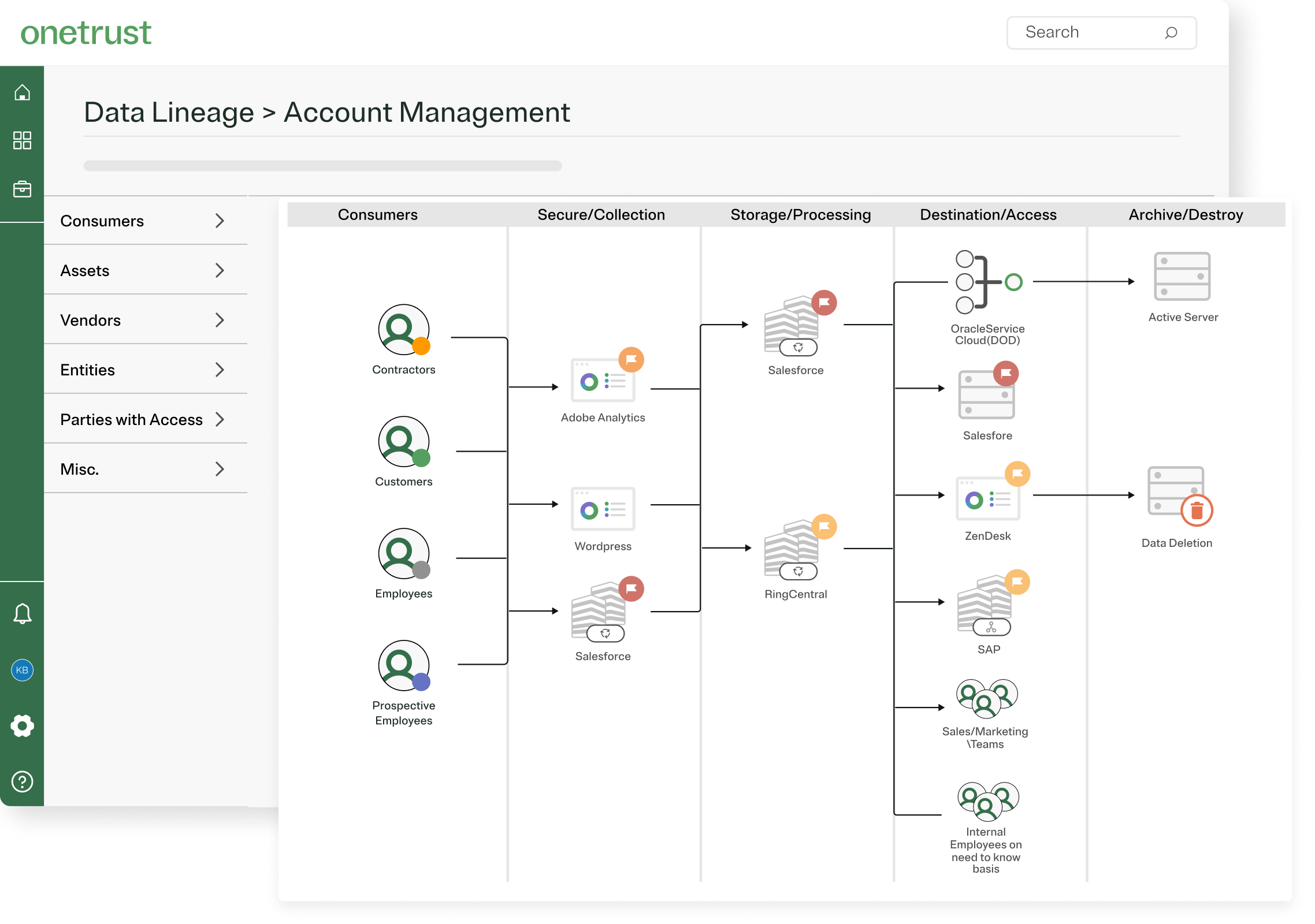Click the search magnifier button
Screen dimensions: 1315x924
(x=1171, y=33)
